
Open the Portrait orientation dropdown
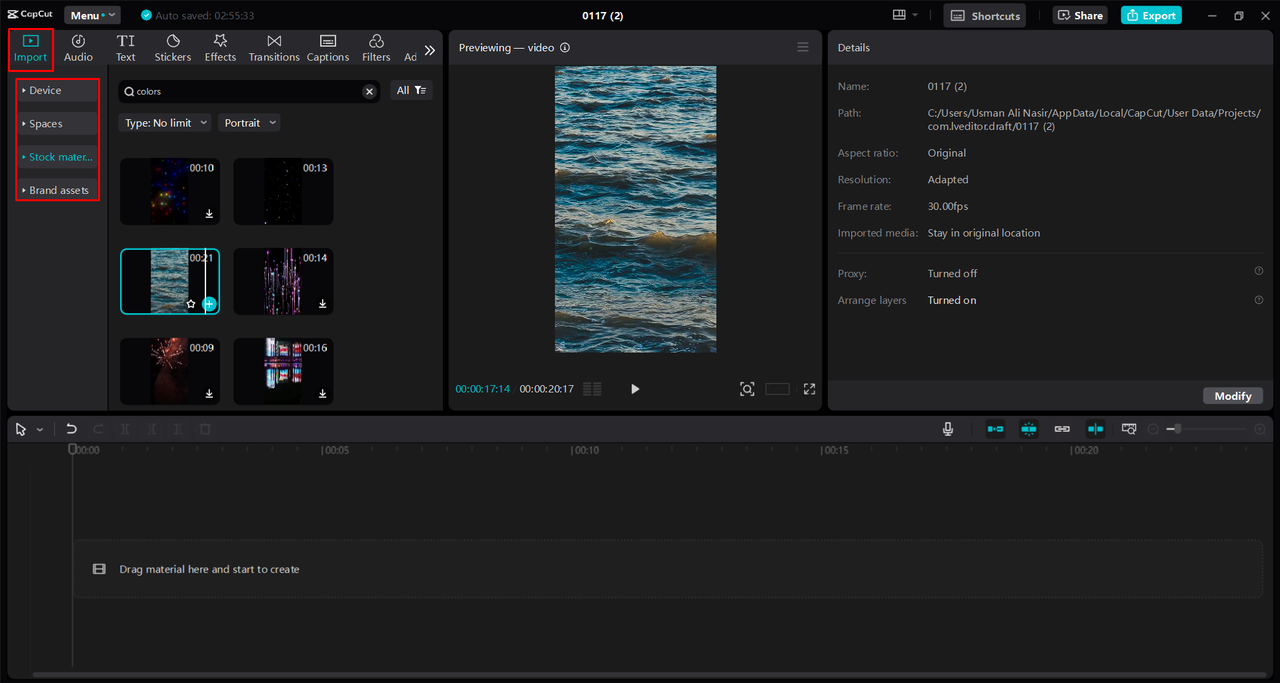coord(249,123)
